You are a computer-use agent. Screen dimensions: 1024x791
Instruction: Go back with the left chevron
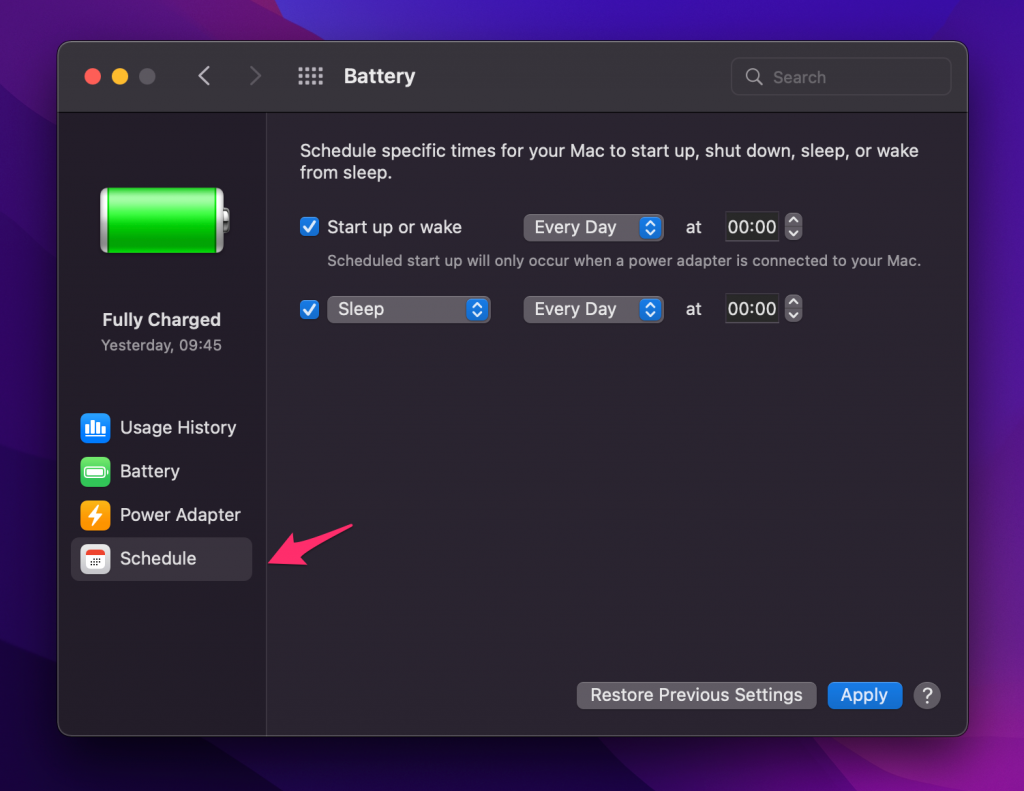point(204,77)
